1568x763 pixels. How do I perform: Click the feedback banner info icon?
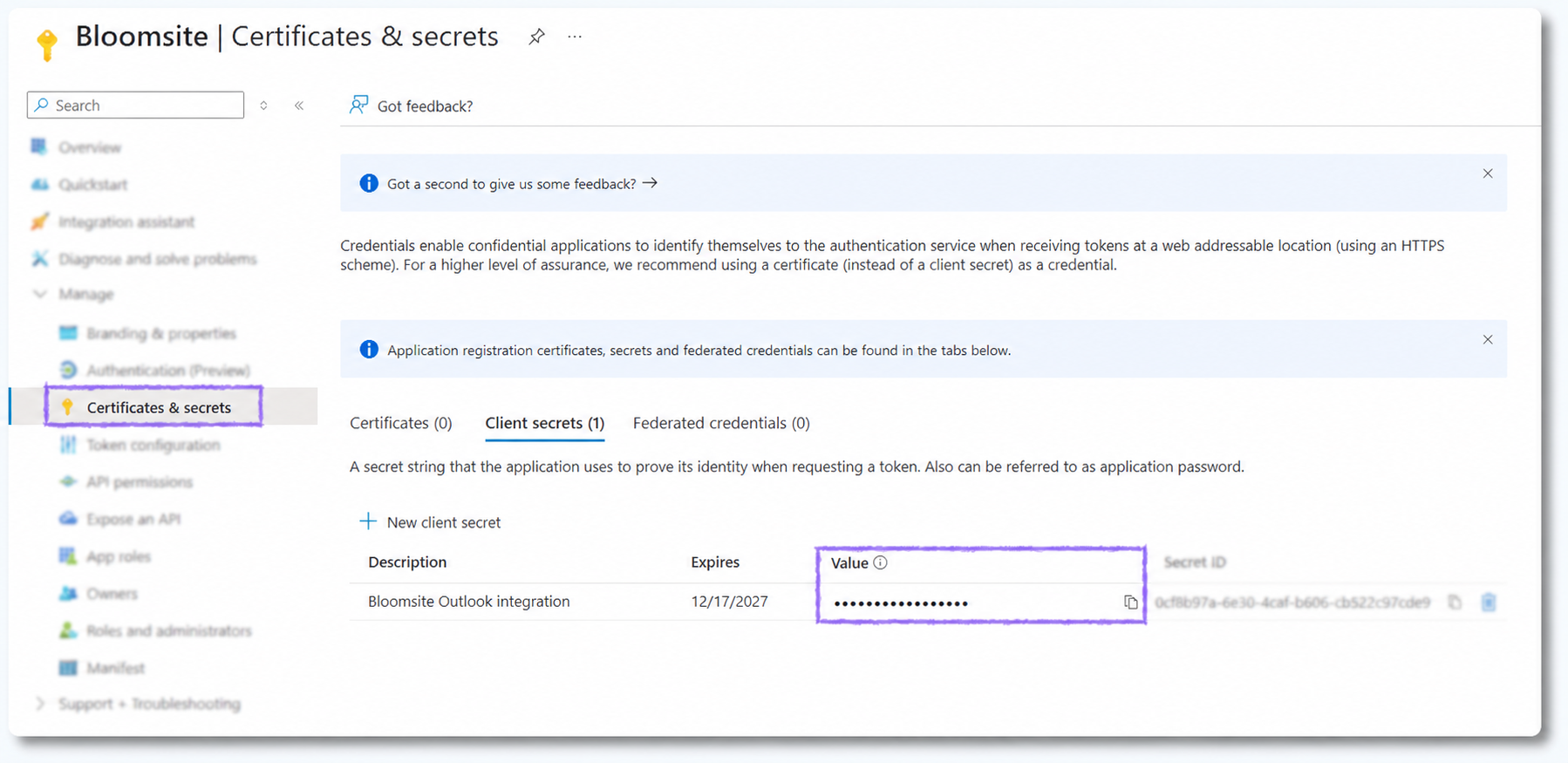point(369,183)
